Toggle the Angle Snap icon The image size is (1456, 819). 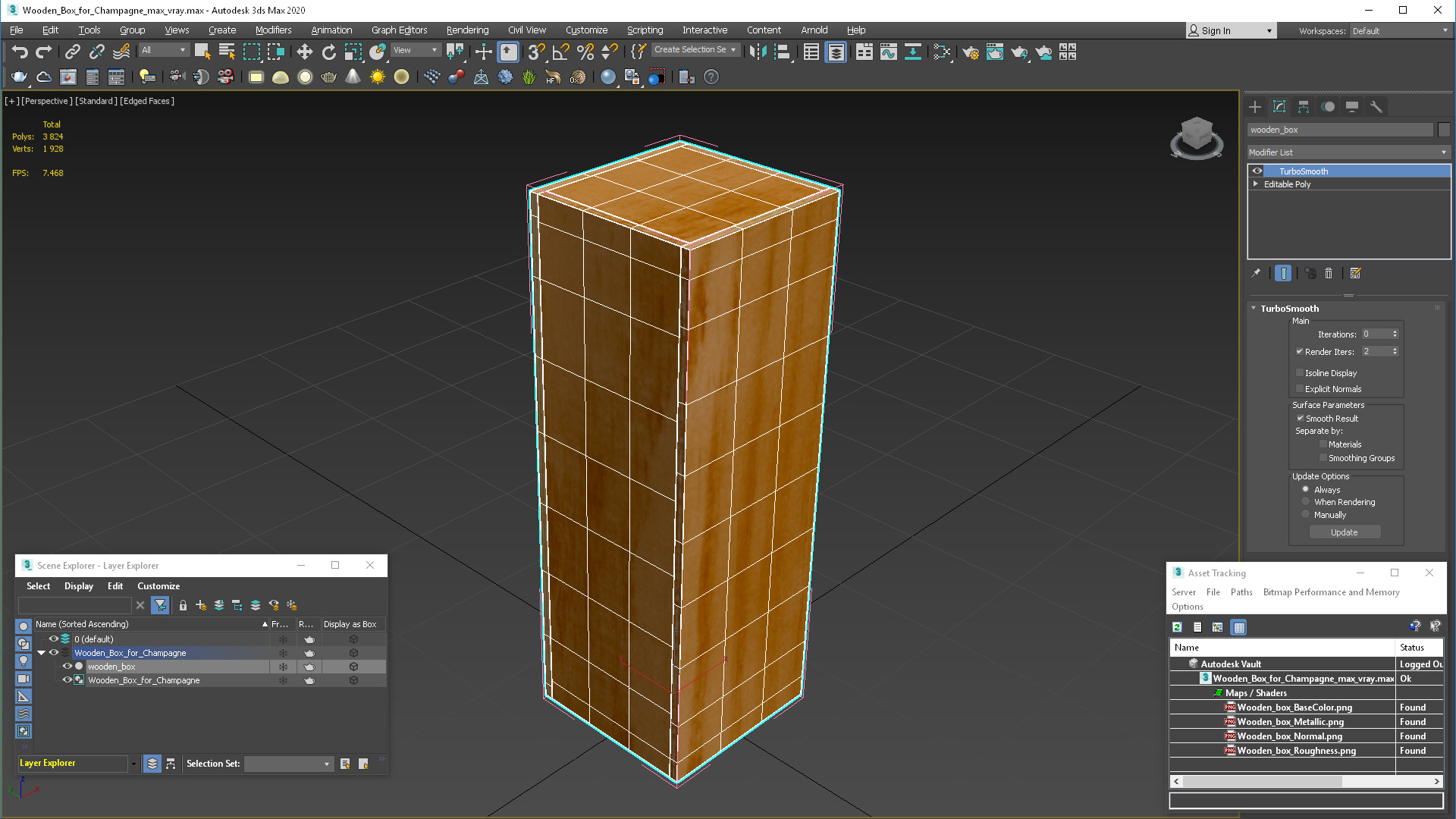pyautogui.click(x=560, y=52)
